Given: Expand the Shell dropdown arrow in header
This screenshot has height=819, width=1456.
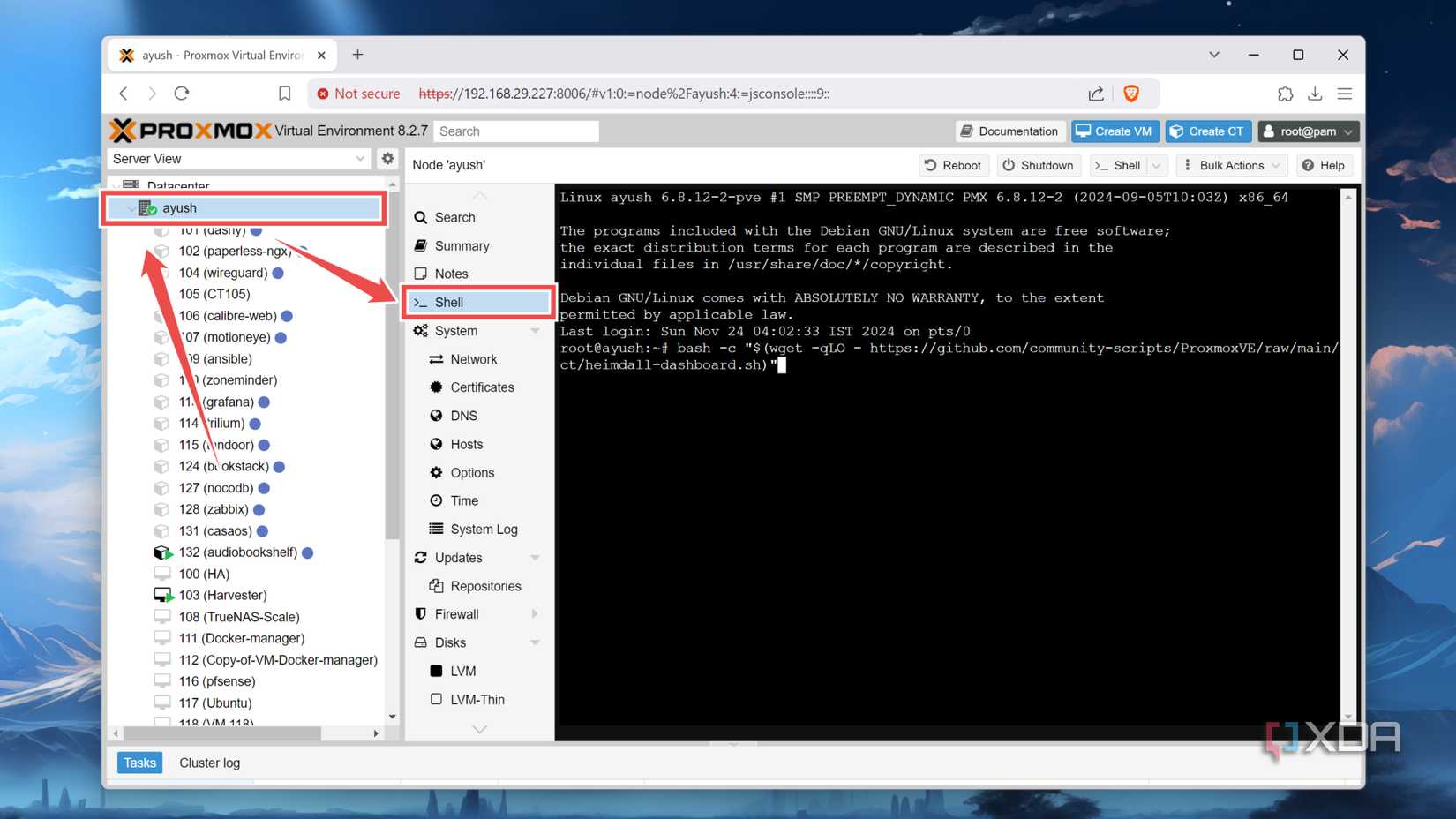Looking at the screenshot, I should pos(1156,165).
